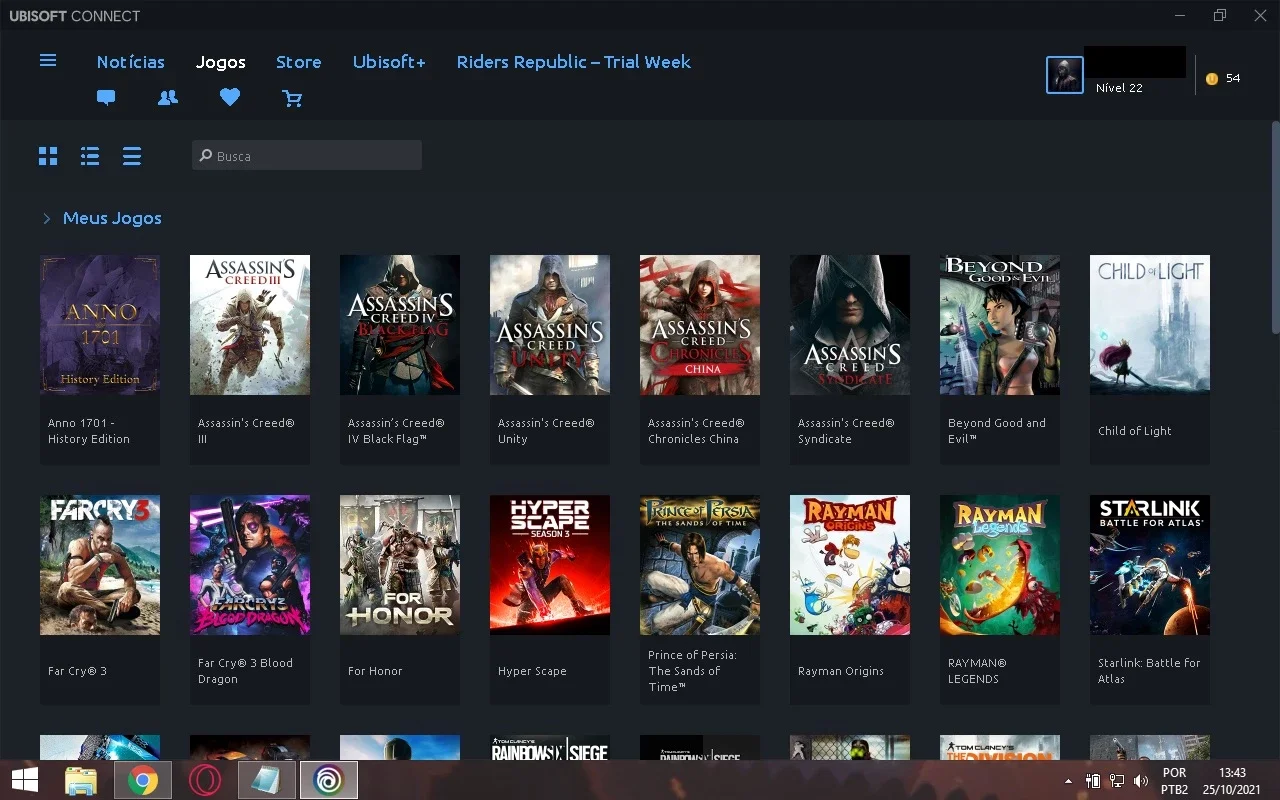Screen dimensions: 1280x800
Task: Go to the Notícias tab
Action: pos(130,62)
